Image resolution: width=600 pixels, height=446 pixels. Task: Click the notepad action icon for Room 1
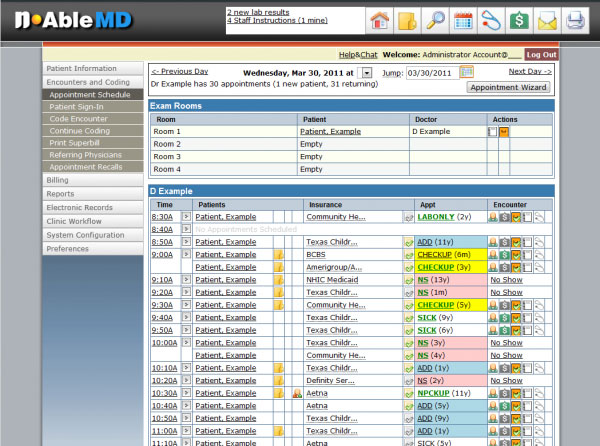[x=492, y=132]
